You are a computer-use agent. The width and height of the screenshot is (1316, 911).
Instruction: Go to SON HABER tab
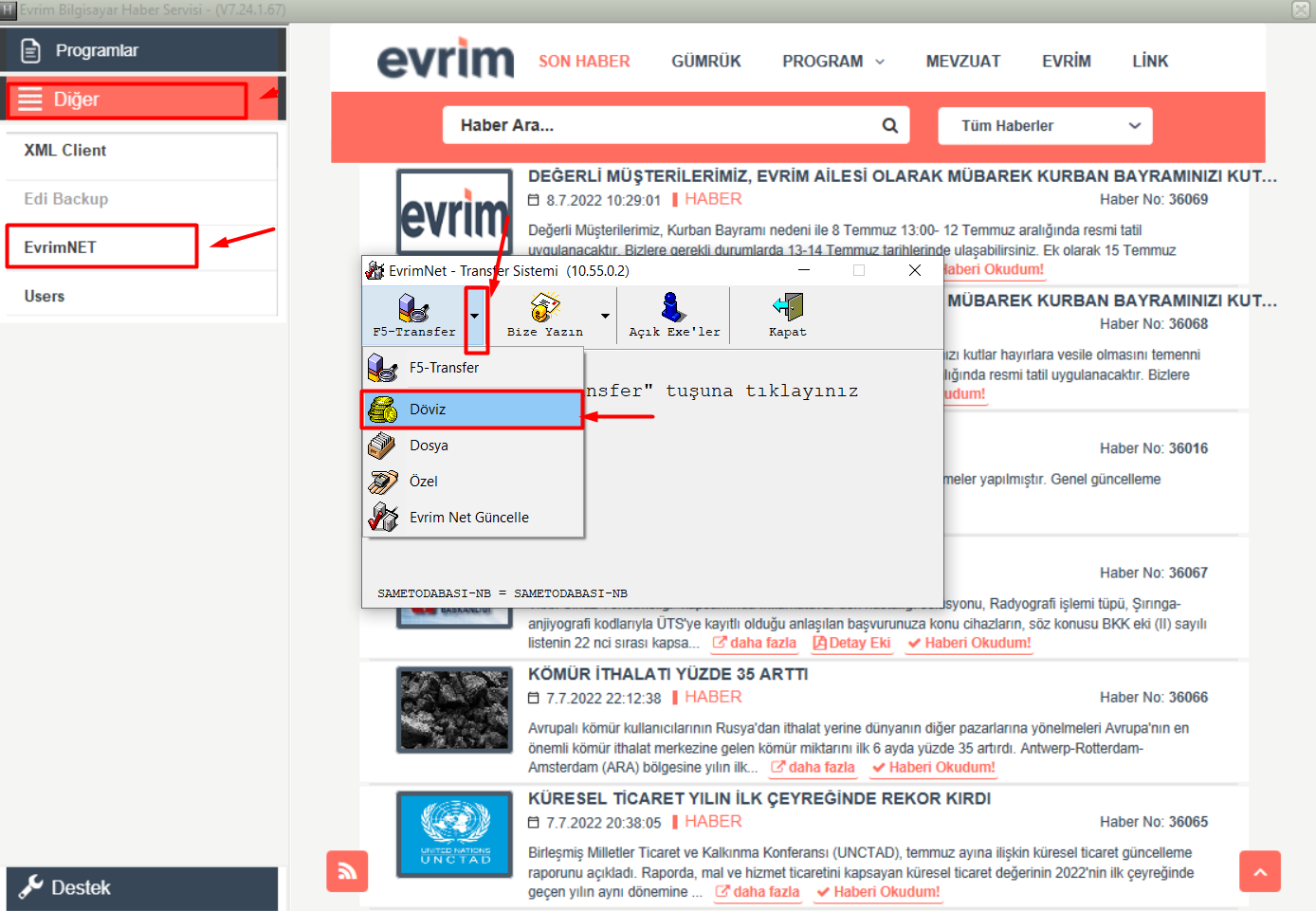[584, 62]
